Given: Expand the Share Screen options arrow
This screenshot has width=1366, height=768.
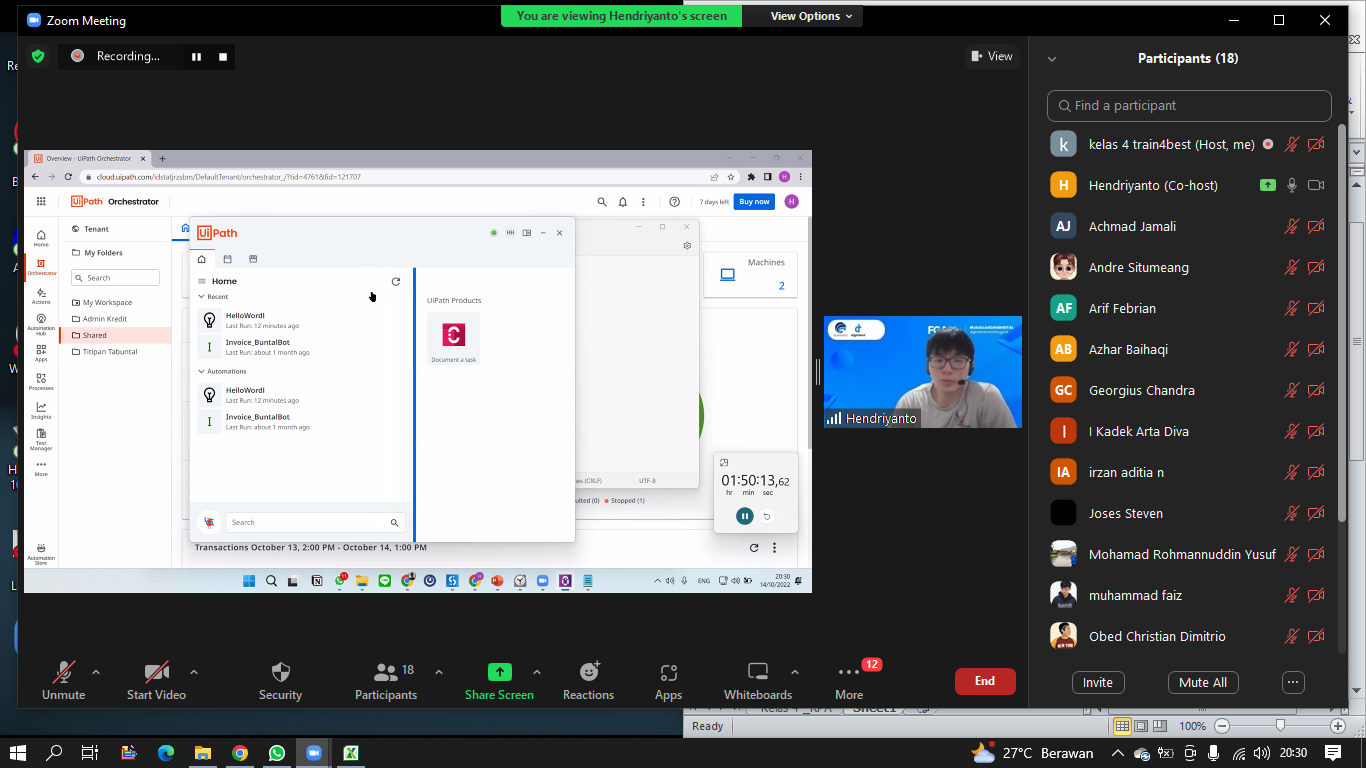Looking at the screenshot, I should pos(537,672).
